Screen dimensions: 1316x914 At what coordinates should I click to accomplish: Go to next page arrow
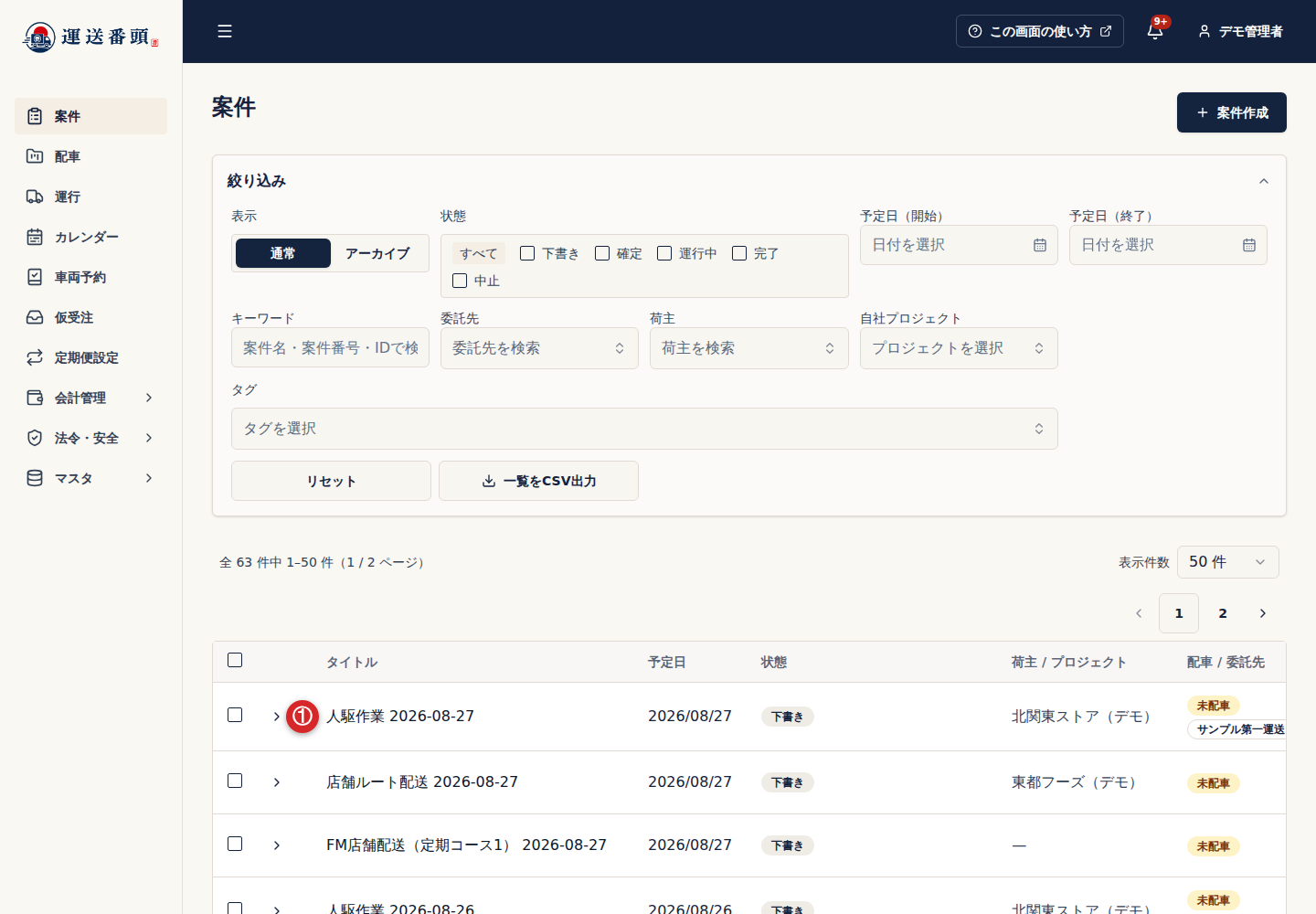point(1263,613)
